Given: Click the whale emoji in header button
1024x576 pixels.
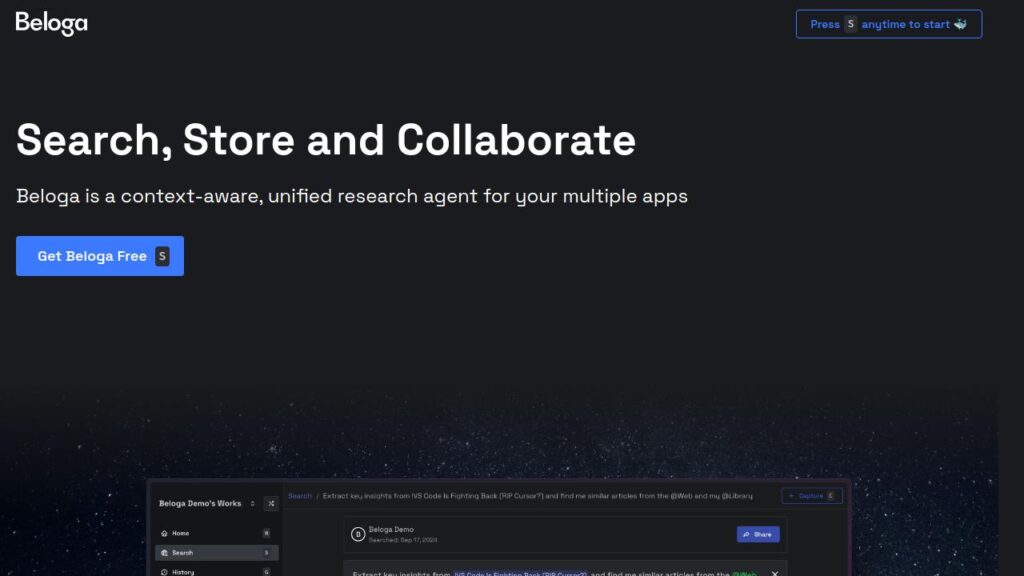Looking at the screenshot, I should [960, 24].
